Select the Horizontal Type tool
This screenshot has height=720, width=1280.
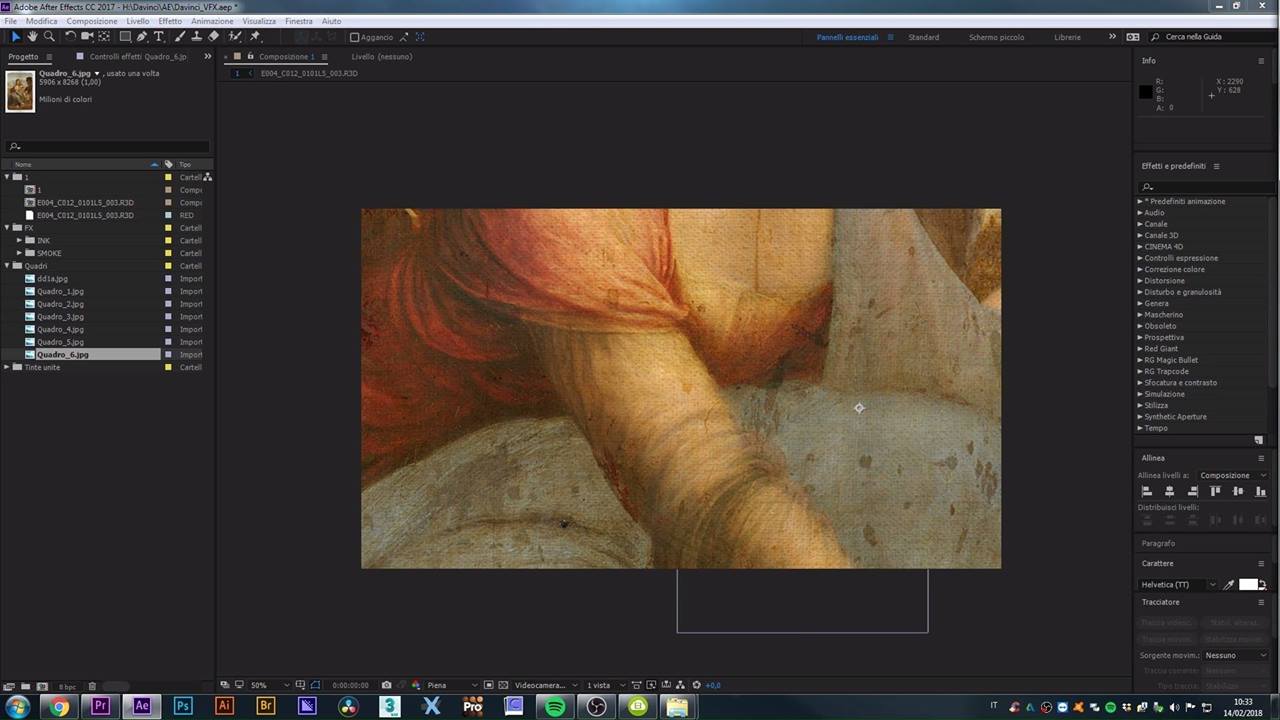point(158,37)
